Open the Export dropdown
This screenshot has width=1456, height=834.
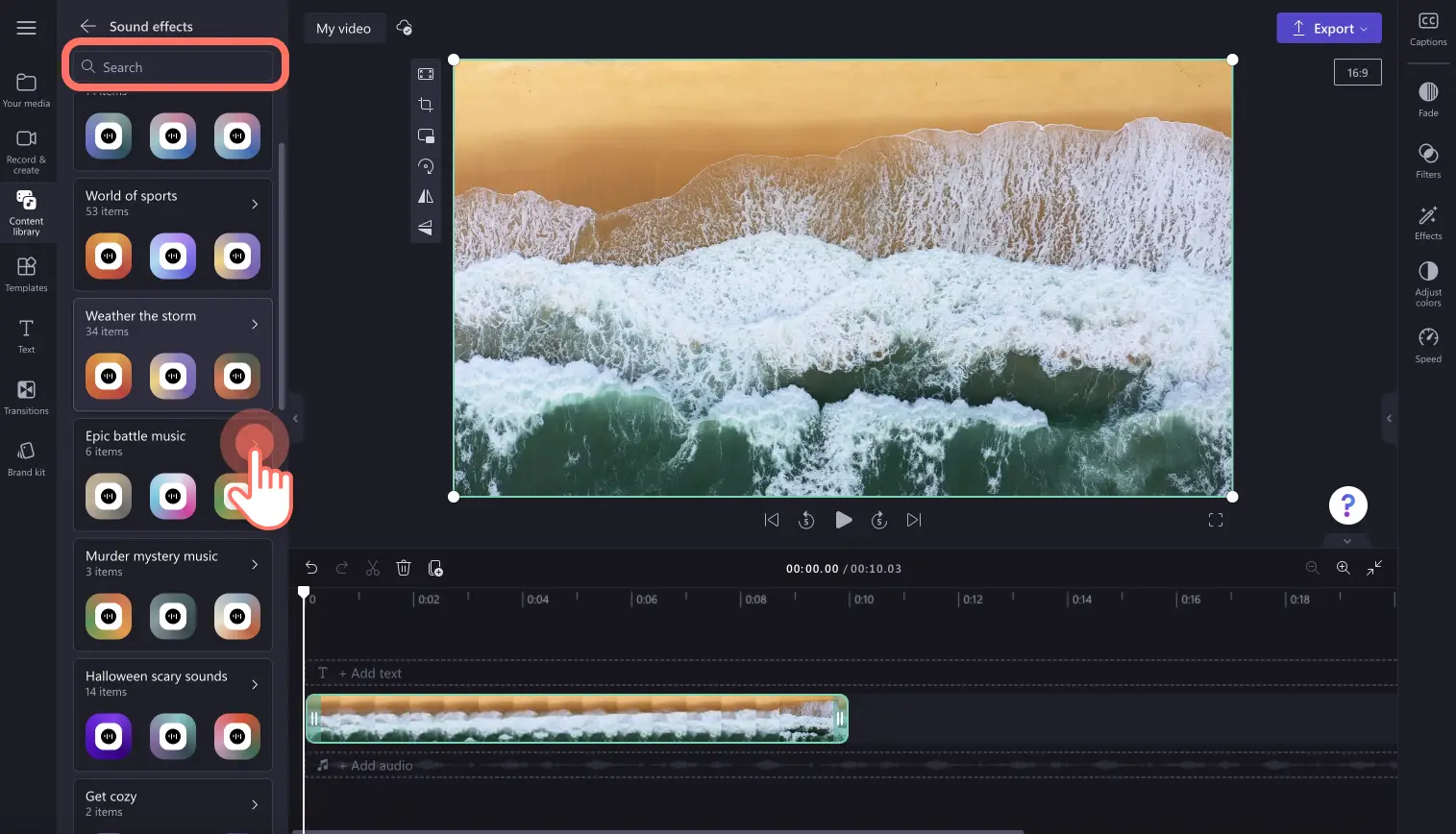click(x=1329, y=28)
